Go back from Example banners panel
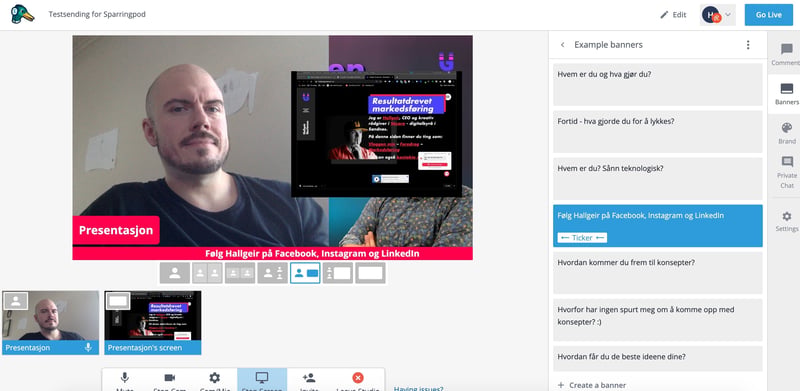 563,45
